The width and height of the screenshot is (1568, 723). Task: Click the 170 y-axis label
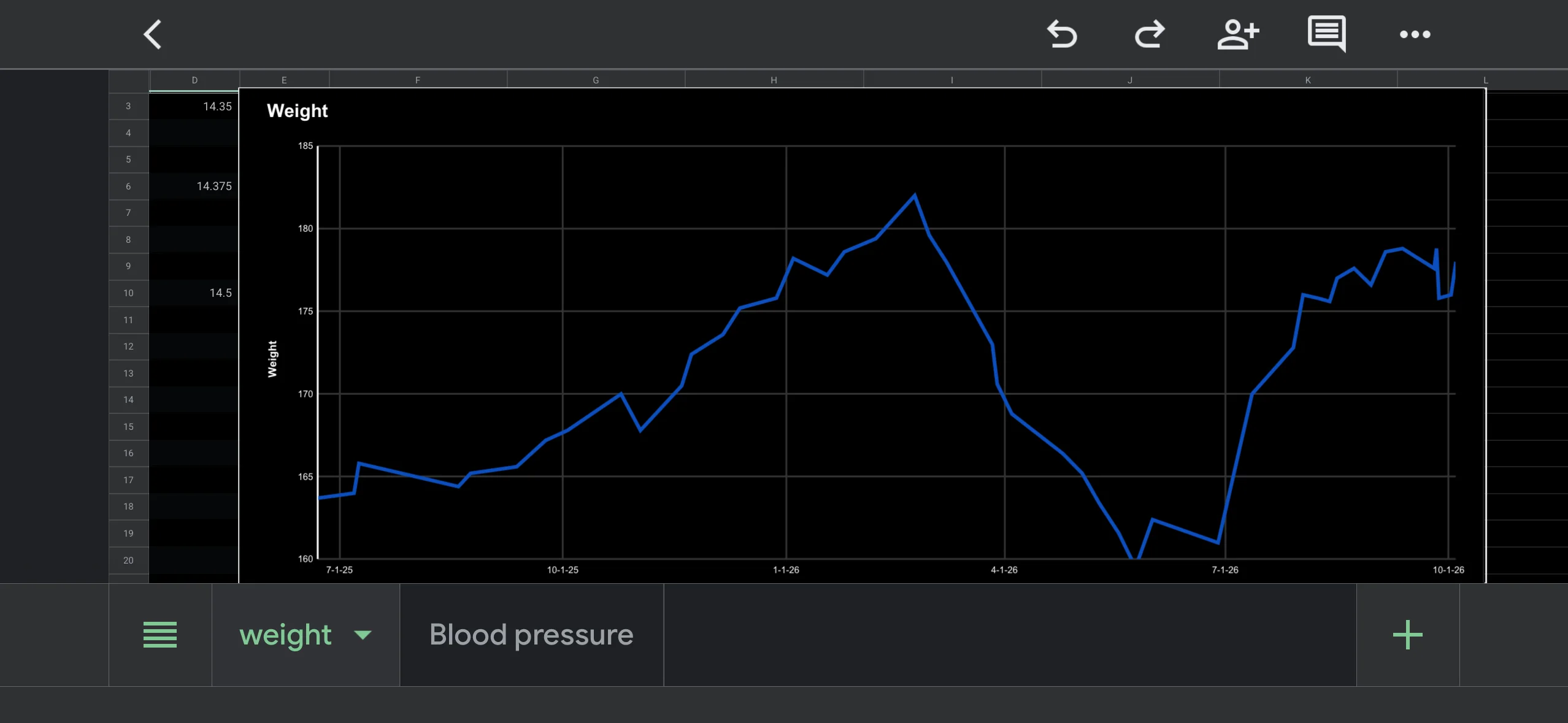[x=306, y=394]
